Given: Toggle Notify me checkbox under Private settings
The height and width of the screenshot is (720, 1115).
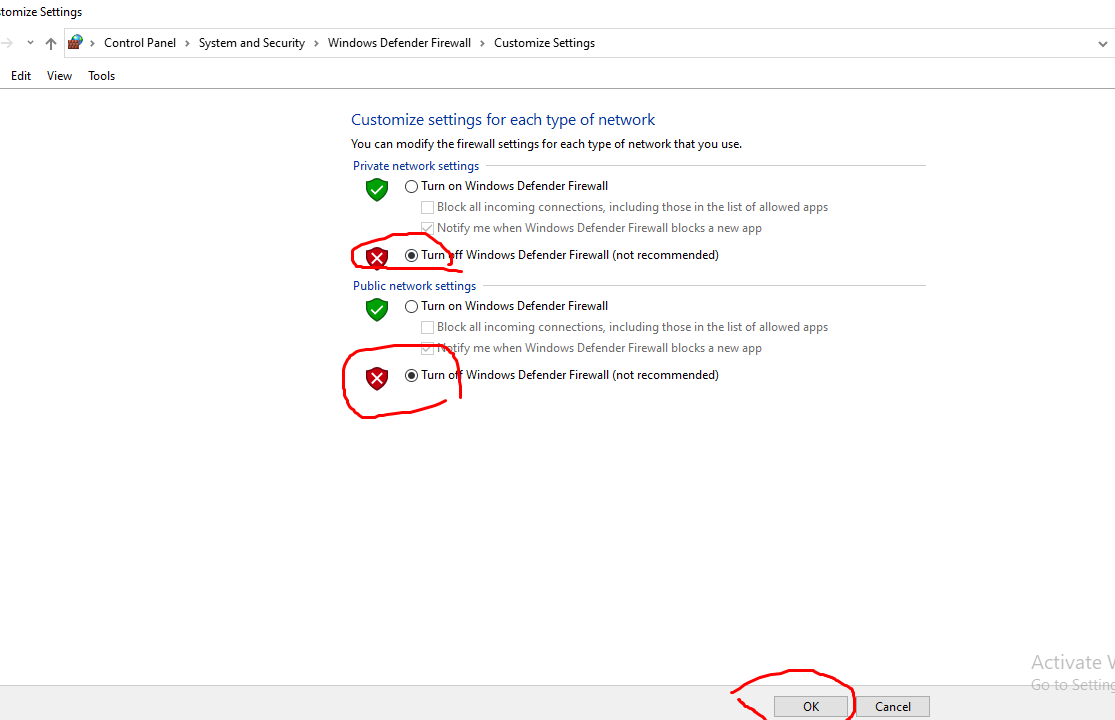Looking at the screenshot, I should pyautogui.click(x=427, y=228).
